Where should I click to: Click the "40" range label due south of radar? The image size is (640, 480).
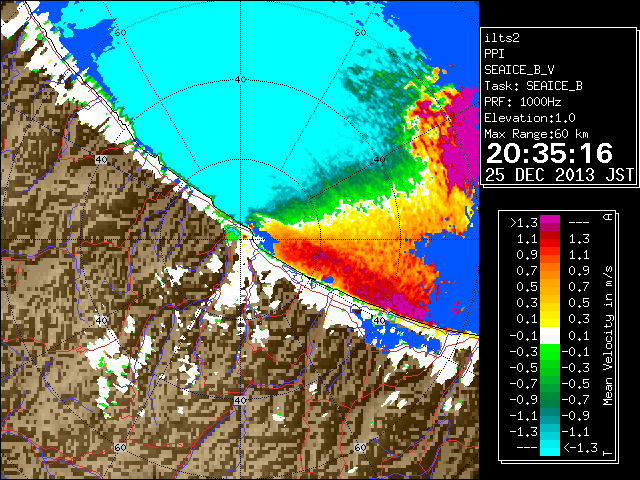click(240, 401)
